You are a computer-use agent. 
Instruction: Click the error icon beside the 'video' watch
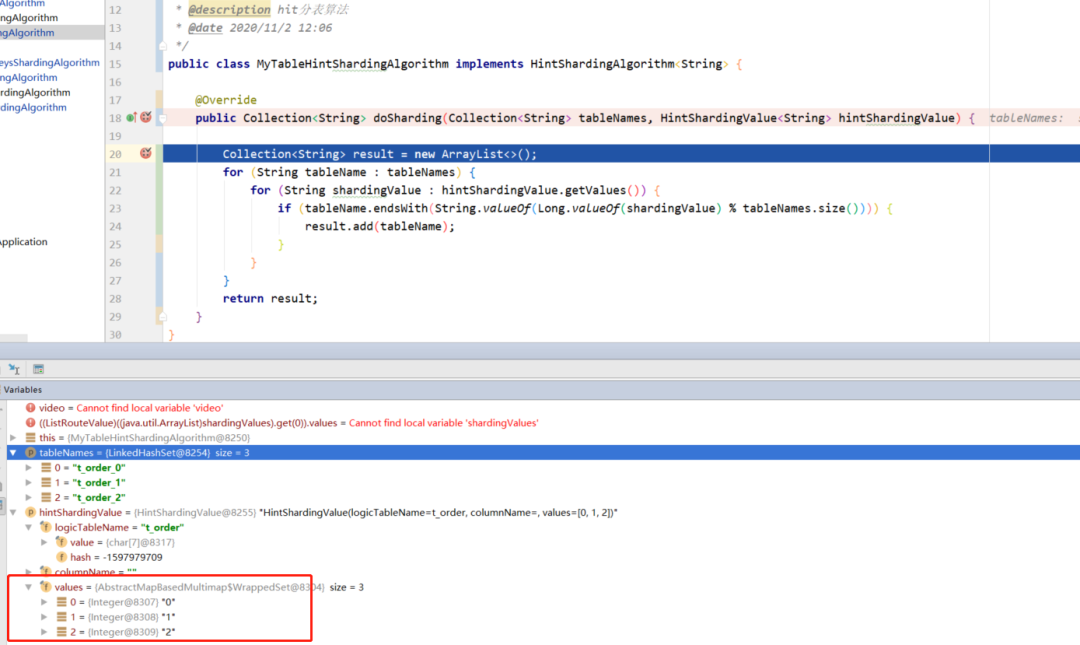pos(30,408)
